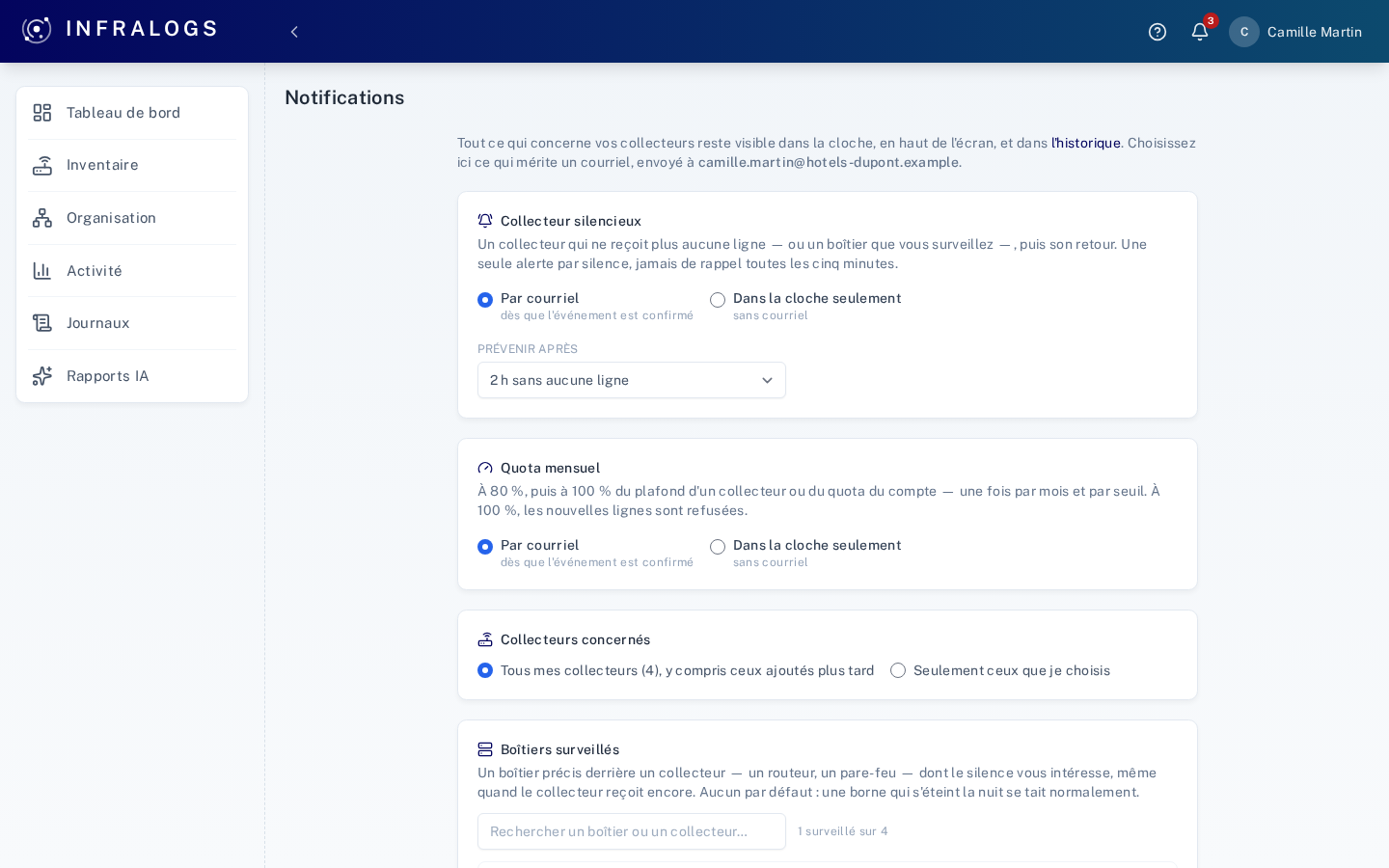
Task: Click the Organisation hierarchy icon
Action: (x=42, y=218)
